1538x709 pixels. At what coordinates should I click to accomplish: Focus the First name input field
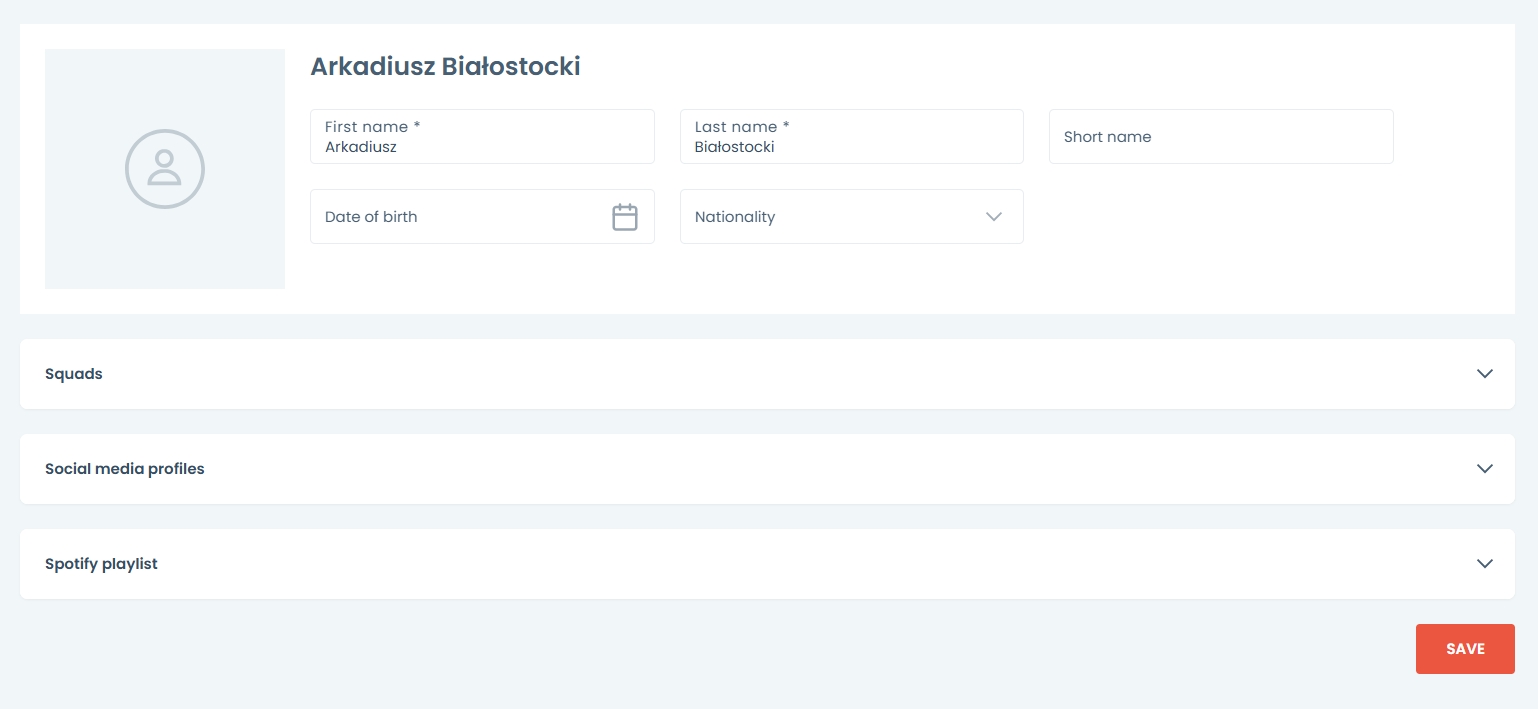pyautogui.click(x=482, y=146)
